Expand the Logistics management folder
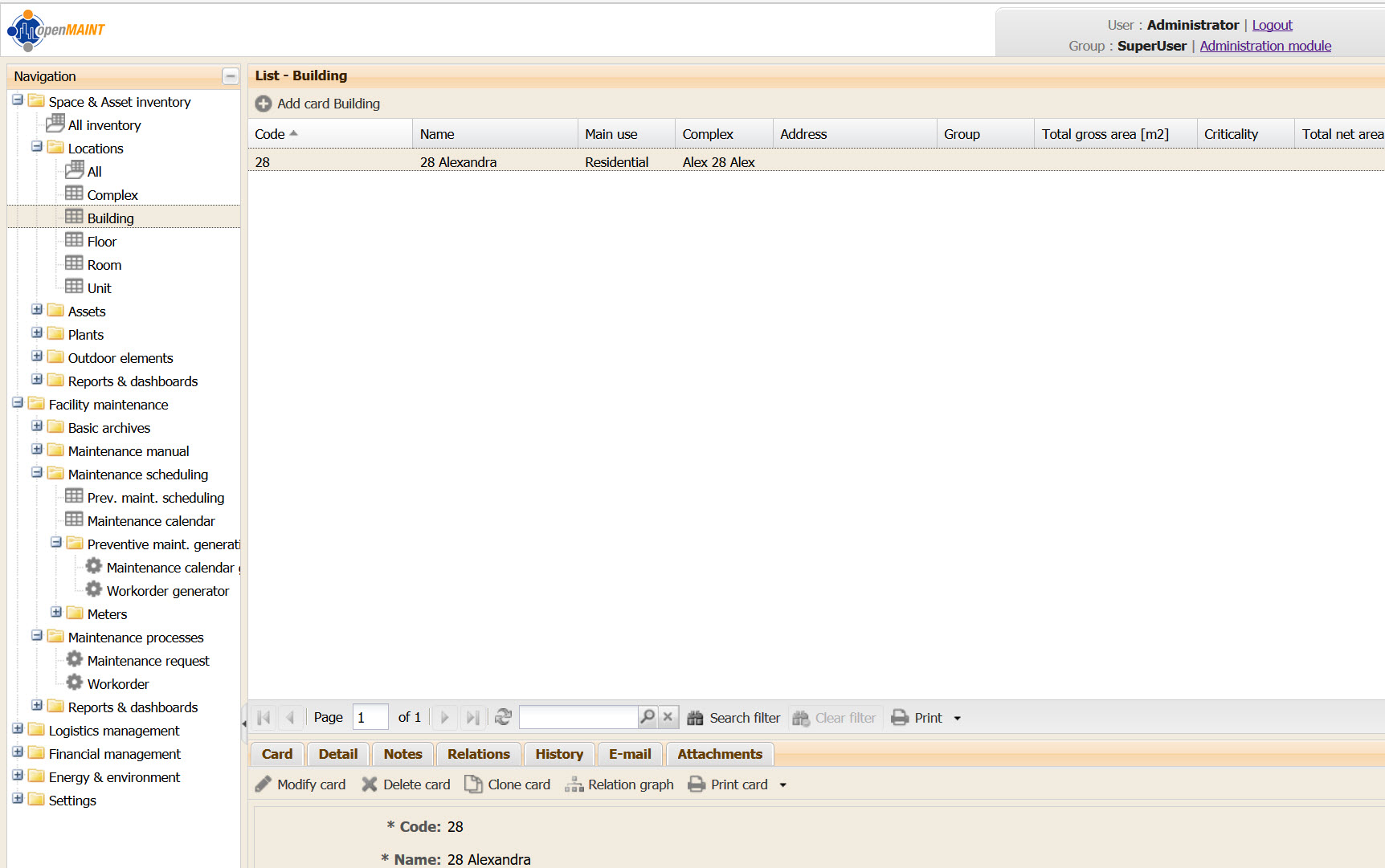Screen dimensions: 1385x868 pos(18,729)
